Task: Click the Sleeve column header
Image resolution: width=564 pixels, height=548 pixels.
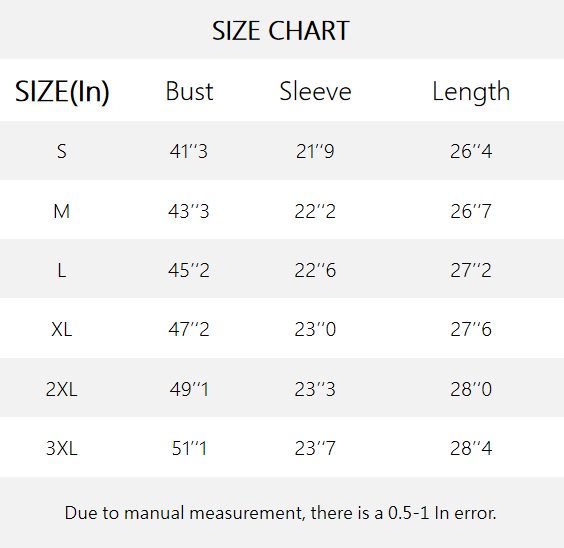Action: (x=315, y=91)
